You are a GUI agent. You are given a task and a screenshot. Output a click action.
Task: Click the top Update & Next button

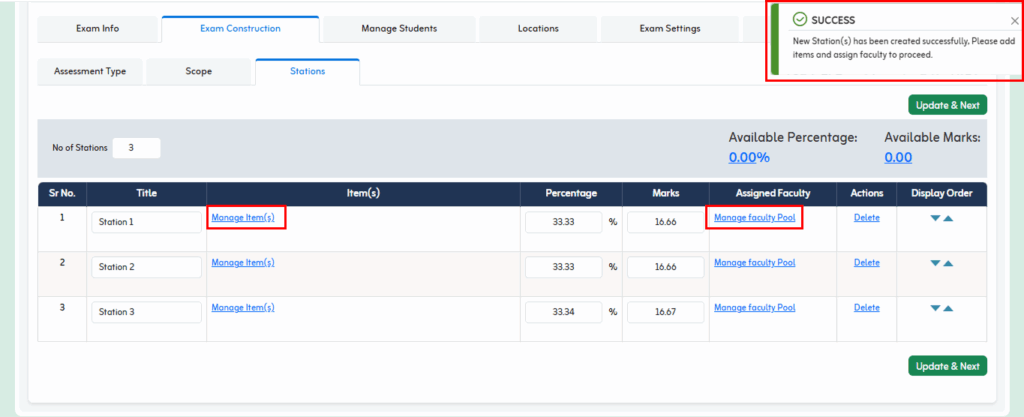tap(947, 104)
